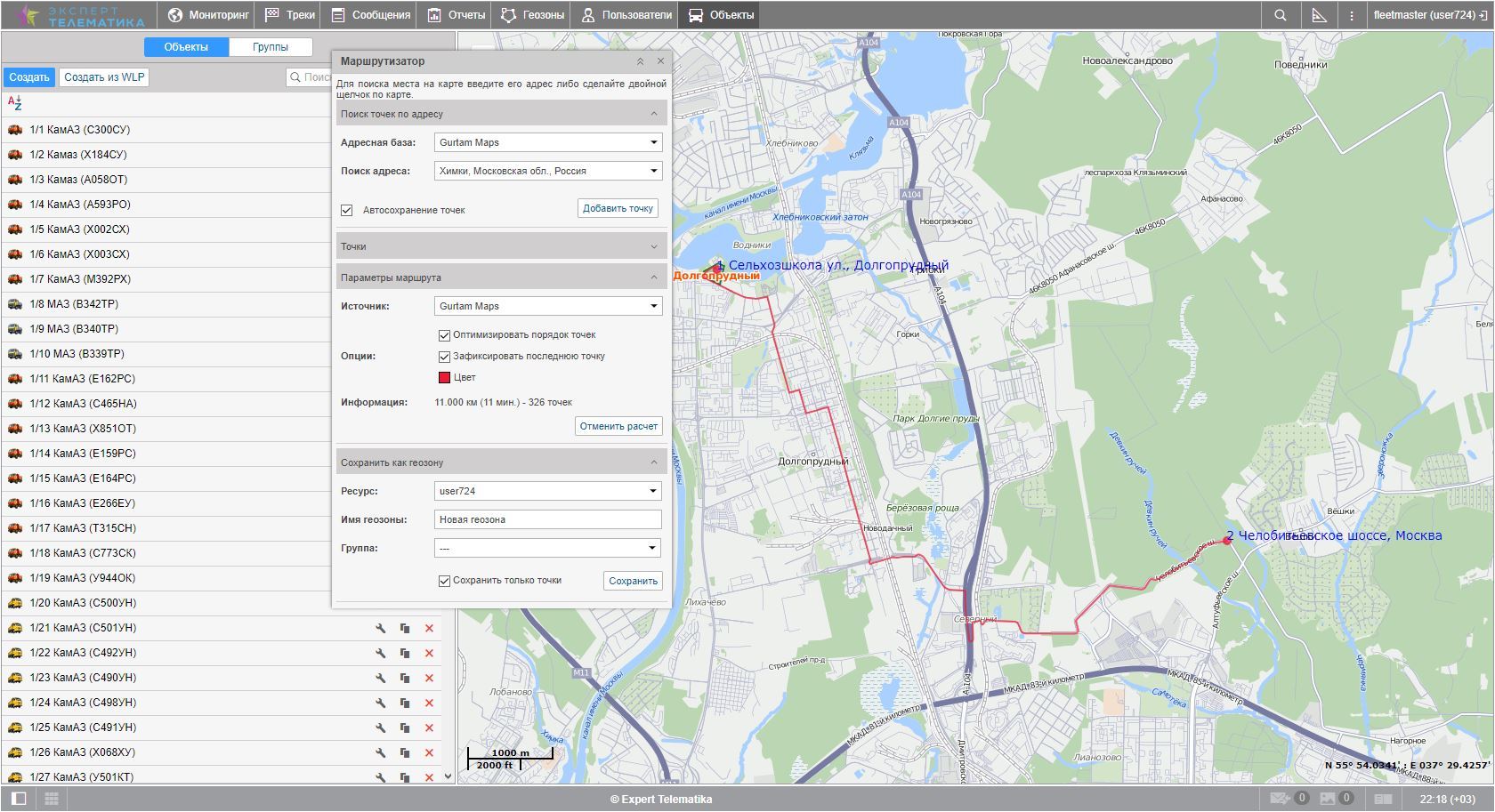Screen dimensions: 1495x812
Task: Open the Треки tab
Action: point(290,15)
